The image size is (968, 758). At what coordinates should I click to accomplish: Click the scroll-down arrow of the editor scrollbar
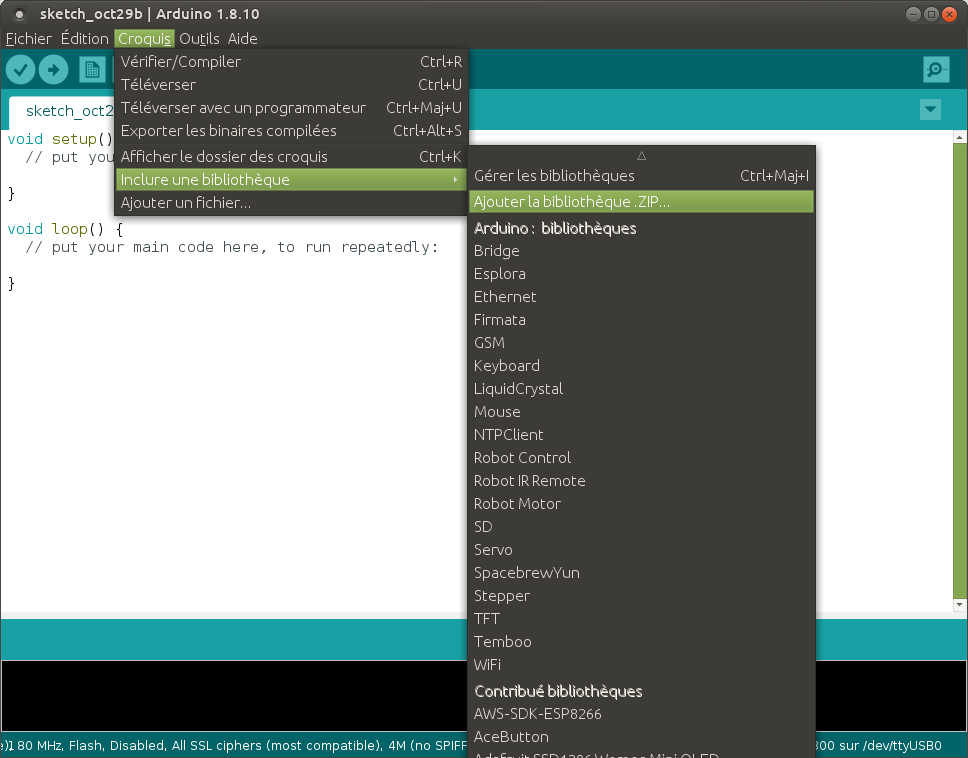click(x=960, y=605)
